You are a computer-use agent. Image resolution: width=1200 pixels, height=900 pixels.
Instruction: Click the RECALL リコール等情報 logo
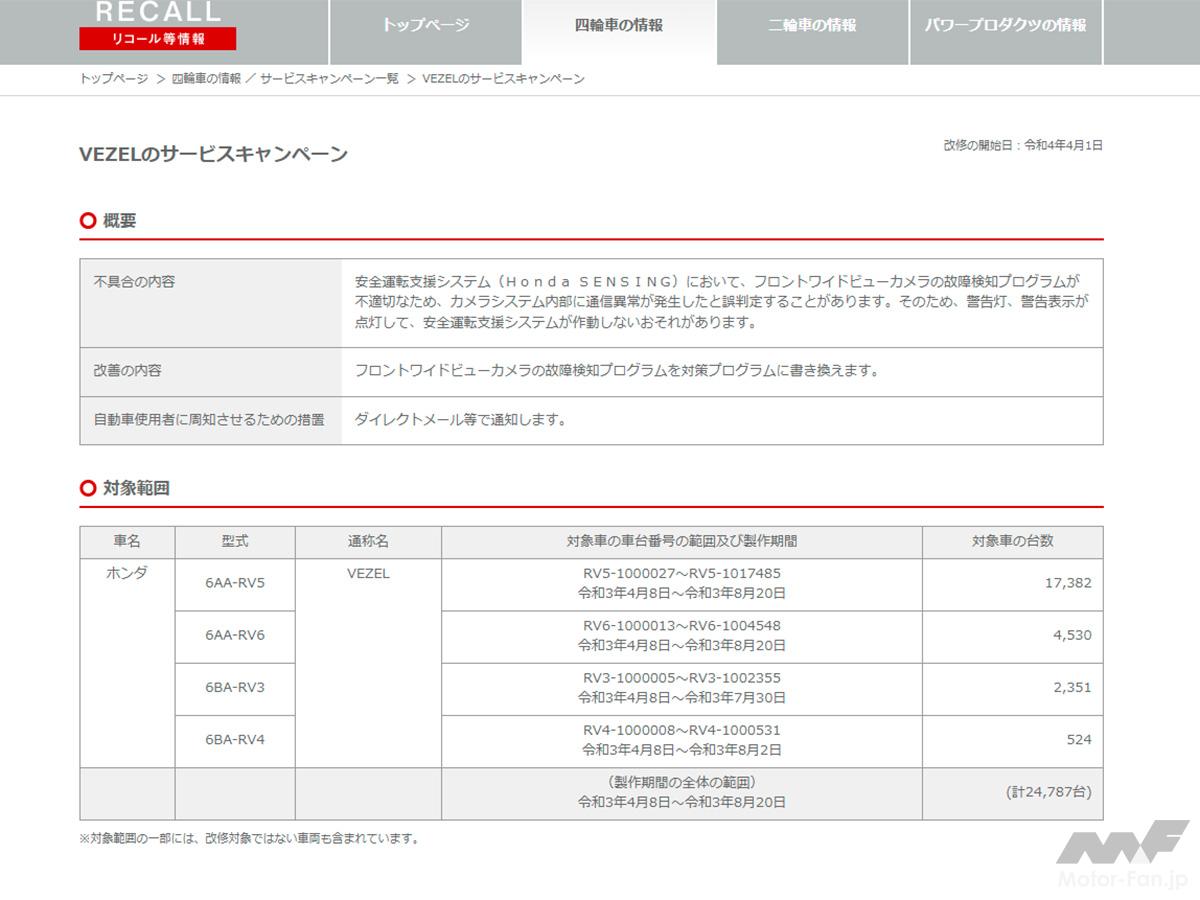click(158, 26)
